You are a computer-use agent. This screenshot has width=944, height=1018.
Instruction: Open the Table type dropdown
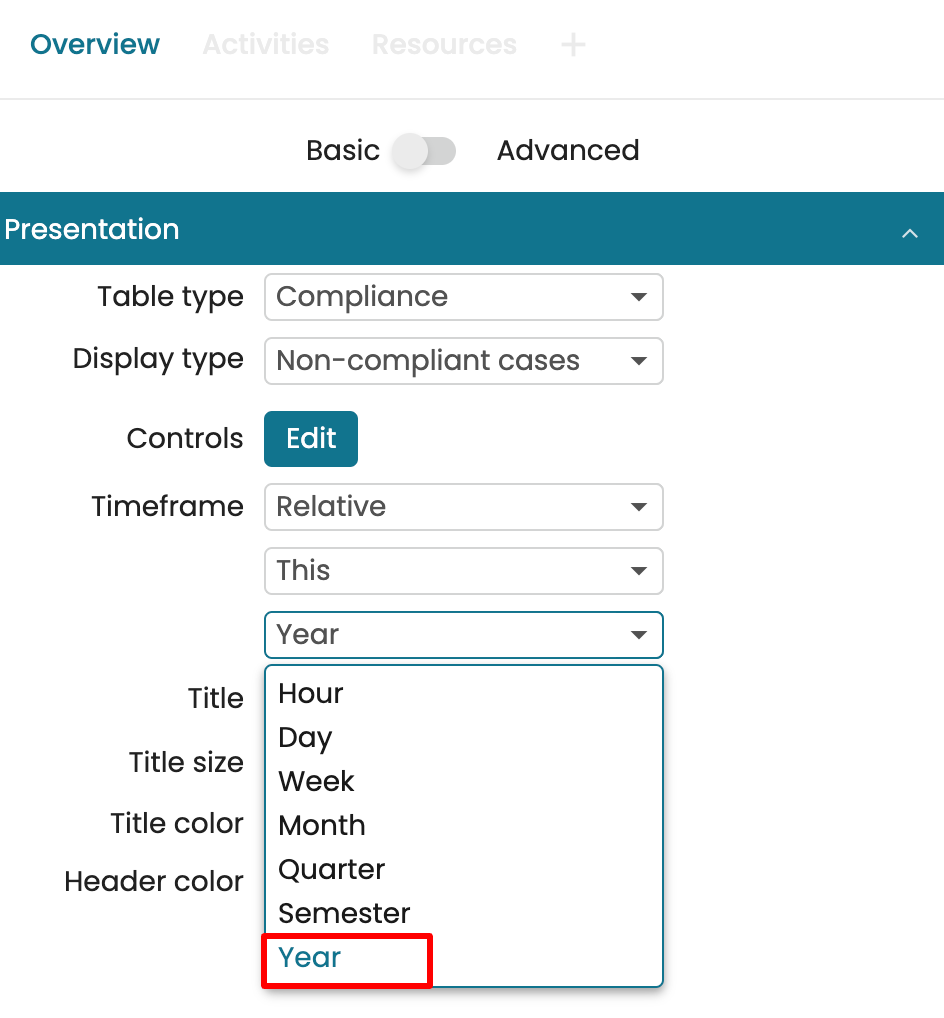click(463, 297)
